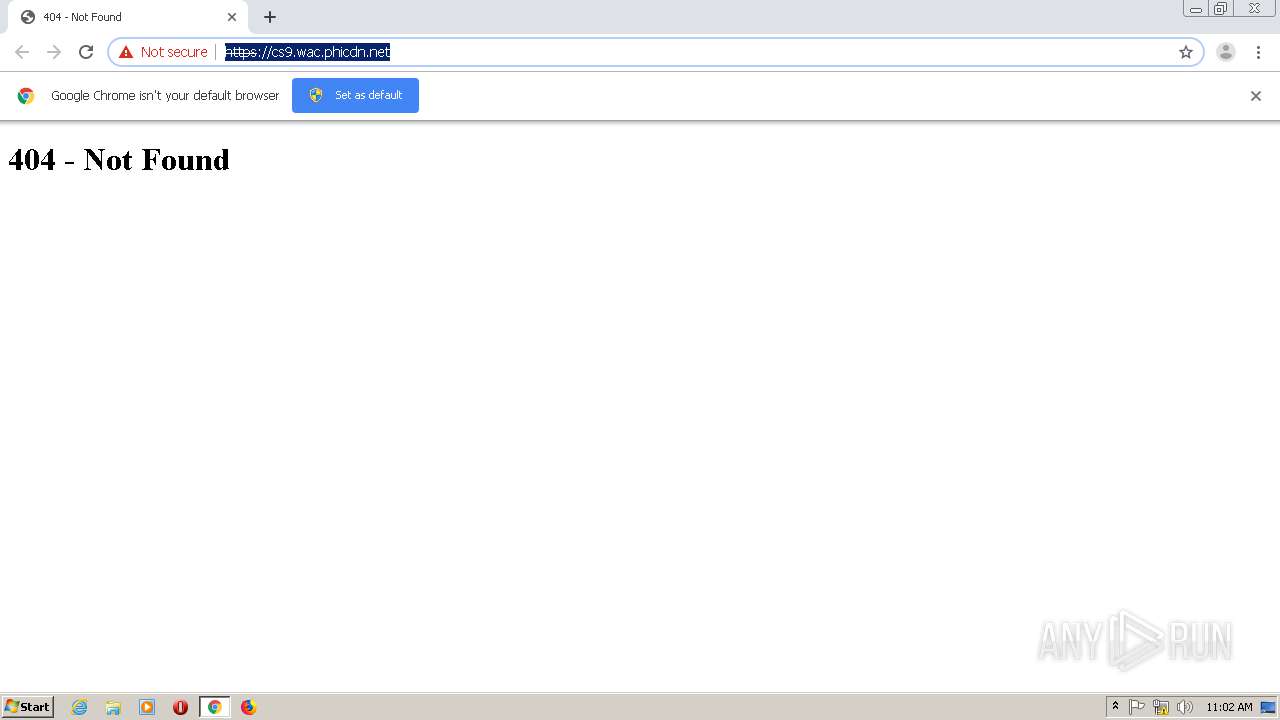Open the Windows Start menu
Viewport: 1280px width, 720px height.
coord(28,707)
